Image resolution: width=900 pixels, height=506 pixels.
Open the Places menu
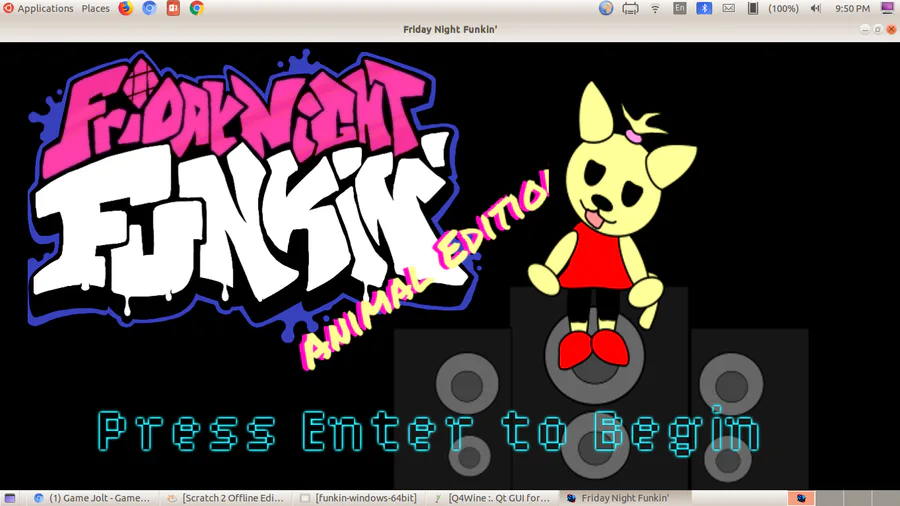click(x=95, y=8)
